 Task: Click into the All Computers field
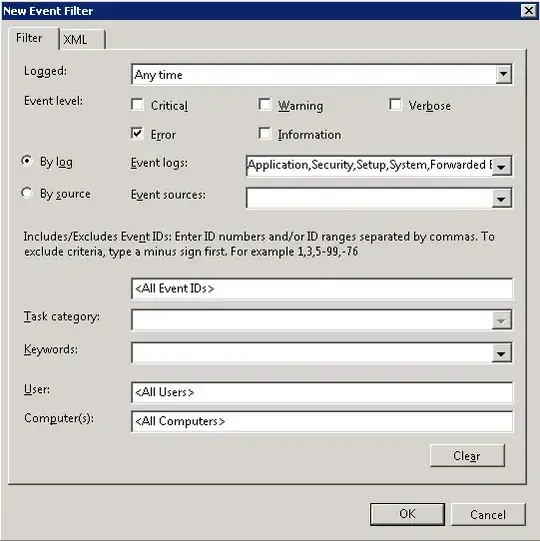pos(322,421)
